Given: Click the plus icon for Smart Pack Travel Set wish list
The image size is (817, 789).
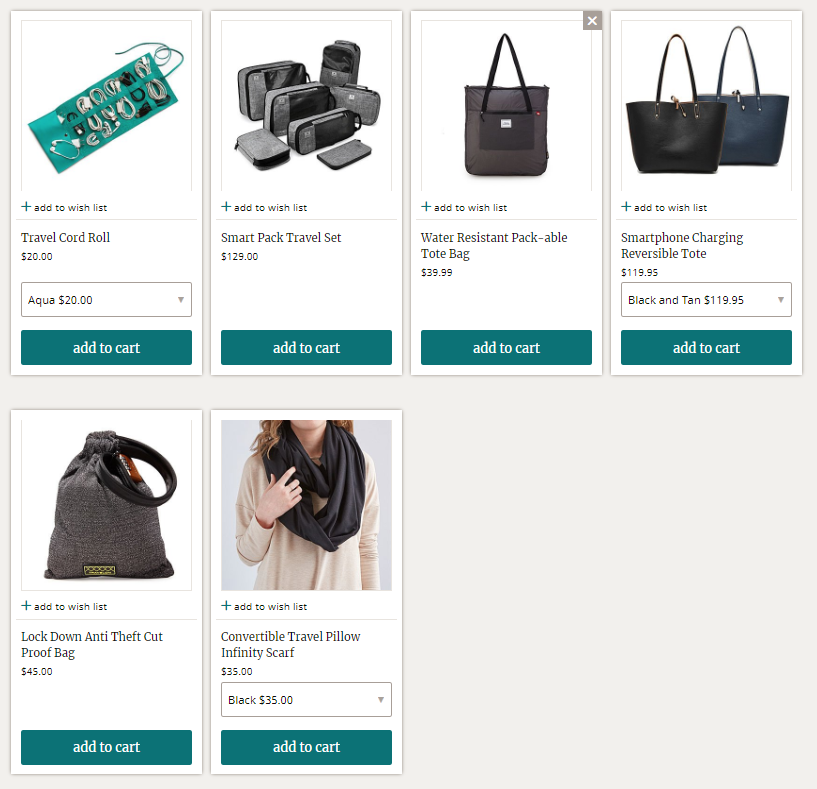Looking at the screenshot, I should [226, 207].
